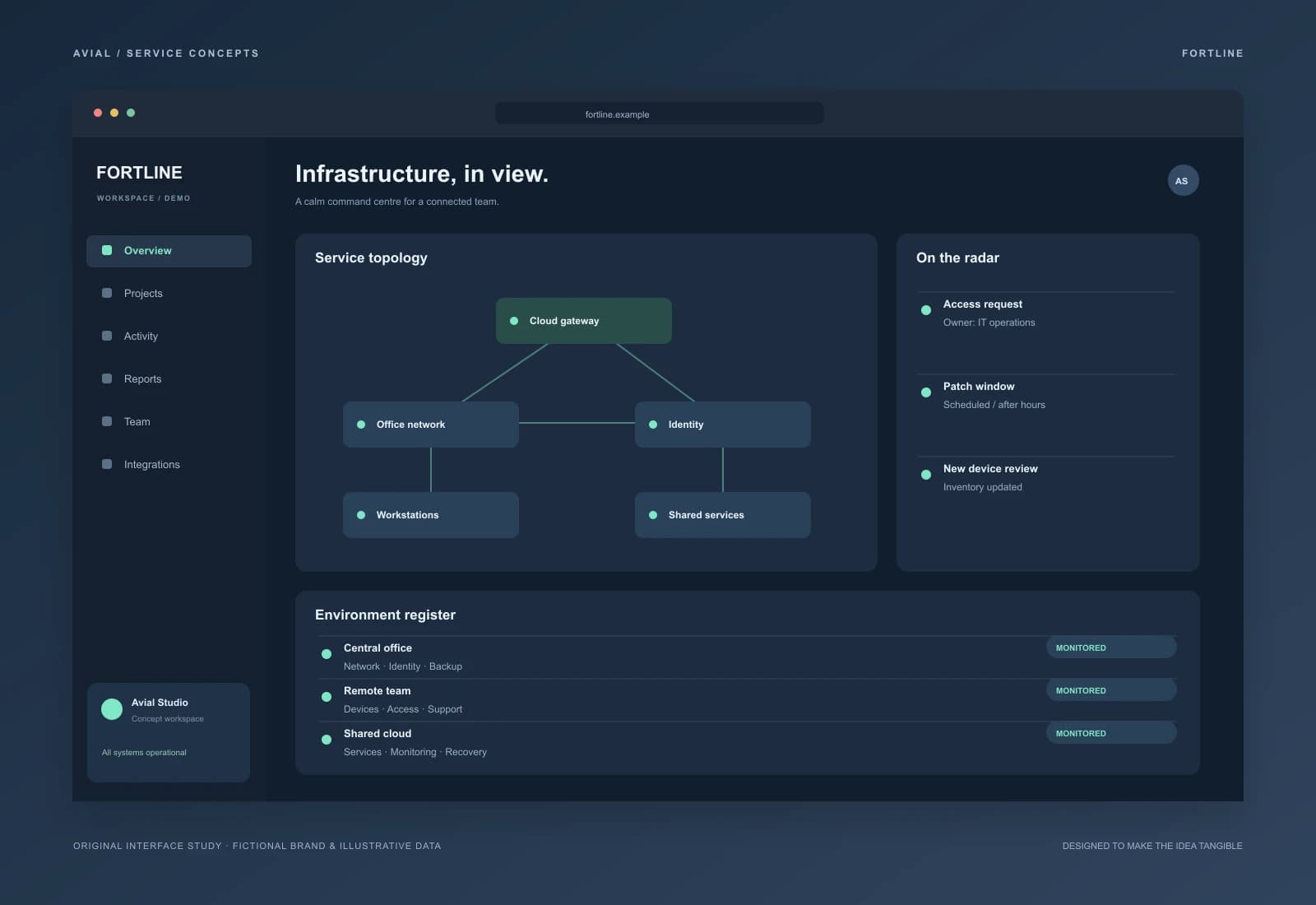Switch to the Team section
Screen dimensions: 1316x905
point(169,422)
